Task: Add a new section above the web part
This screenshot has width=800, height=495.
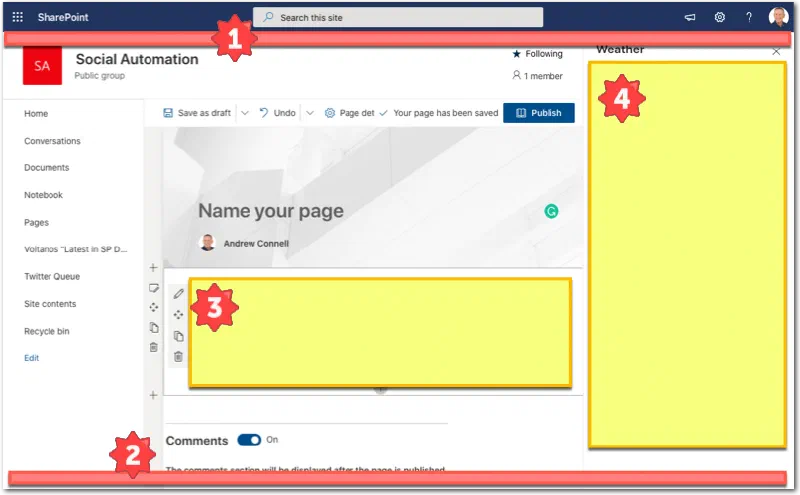Action: (153, 267)
